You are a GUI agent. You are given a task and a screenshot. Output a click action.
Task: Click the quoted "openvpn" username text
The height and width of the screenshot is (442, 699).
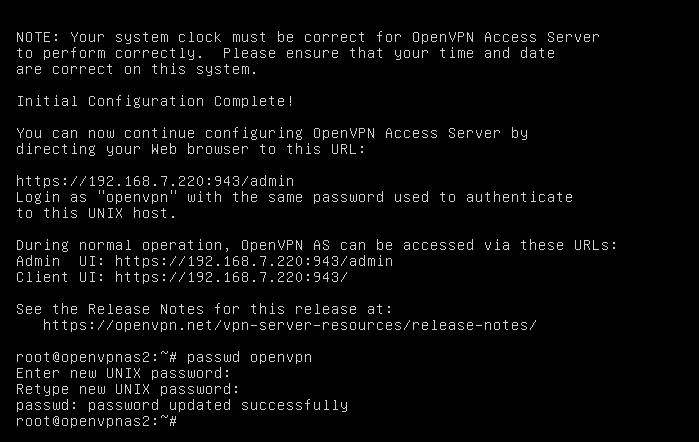pyautogui.click(x=137, y=197)
